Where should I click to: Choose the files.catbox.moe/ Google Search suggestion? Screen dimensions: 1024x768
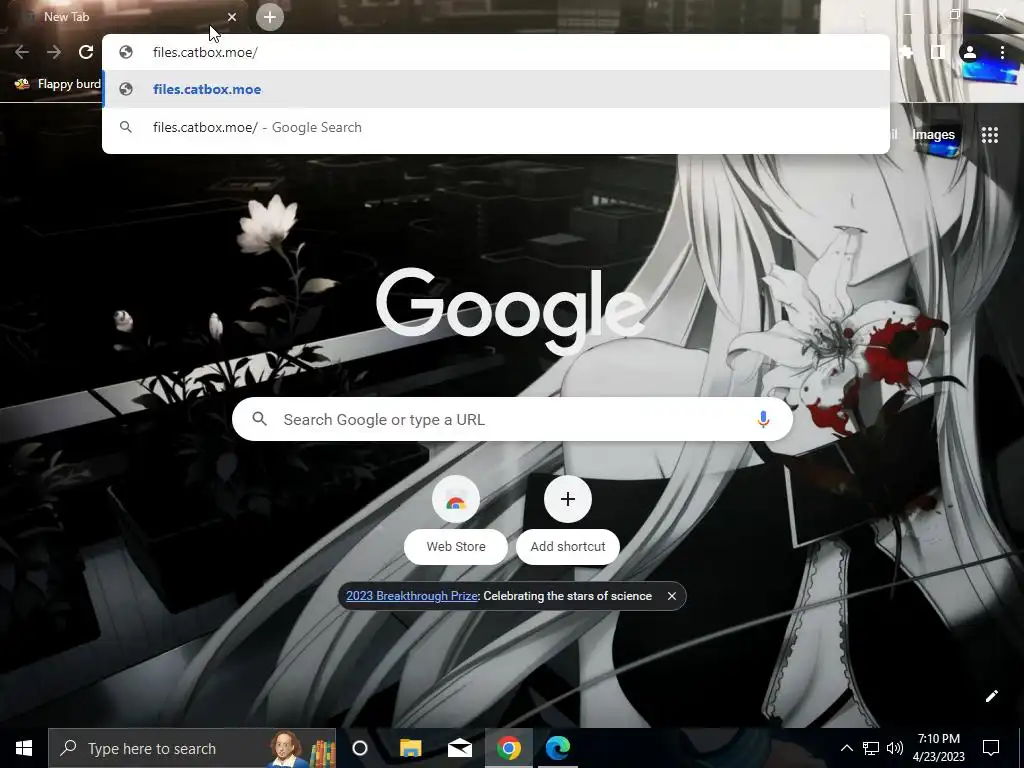[496, 127]
